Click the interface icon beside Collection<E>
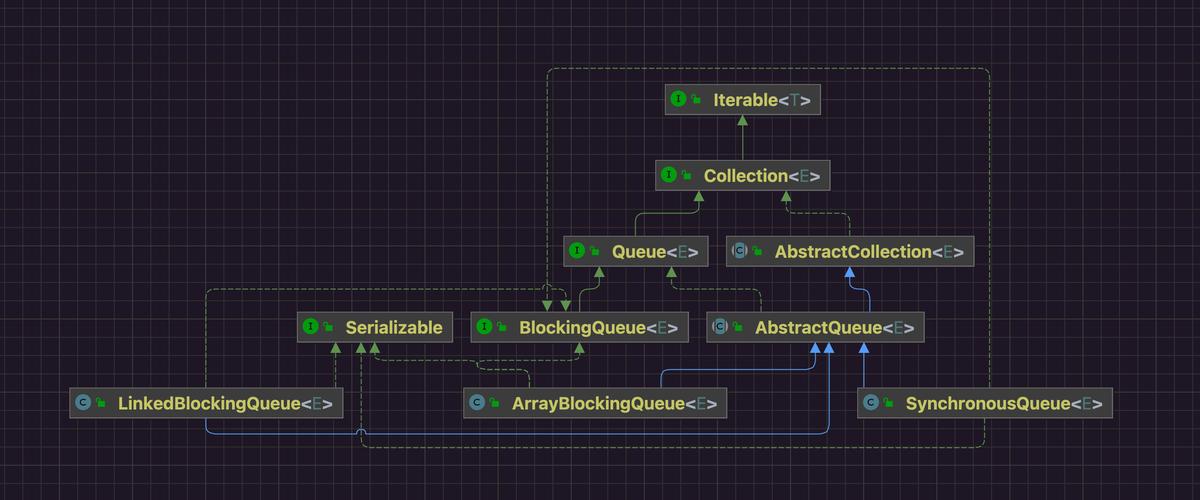The image size is (1200, 500). click(x=669, y=176)
